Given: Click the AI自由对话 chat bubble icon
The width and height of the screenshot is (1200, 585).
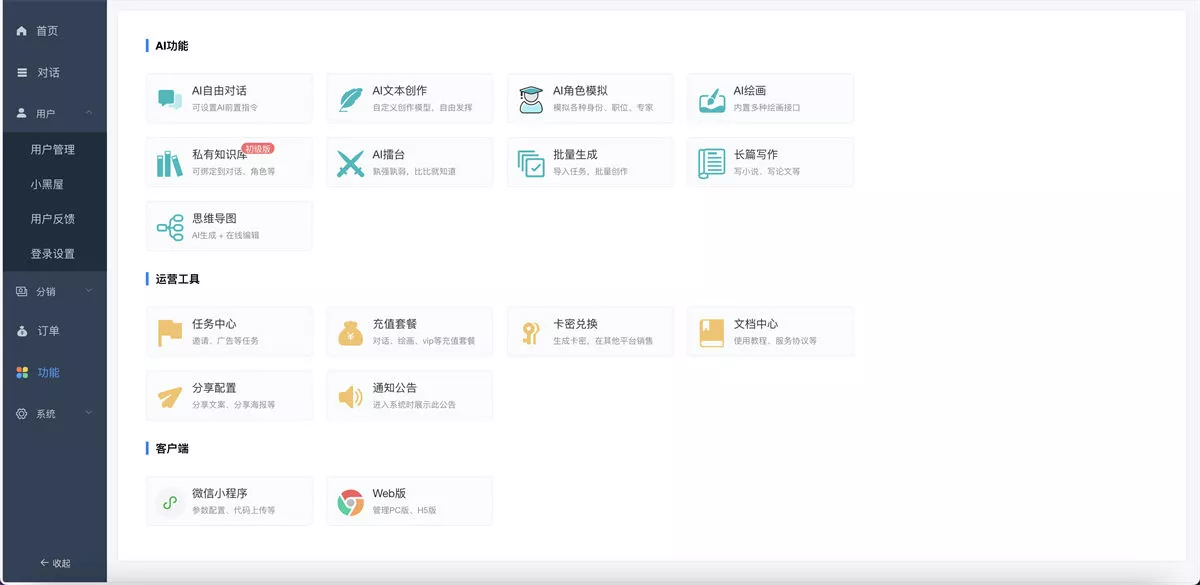Looking at the screenshot, I should point(169,99).
